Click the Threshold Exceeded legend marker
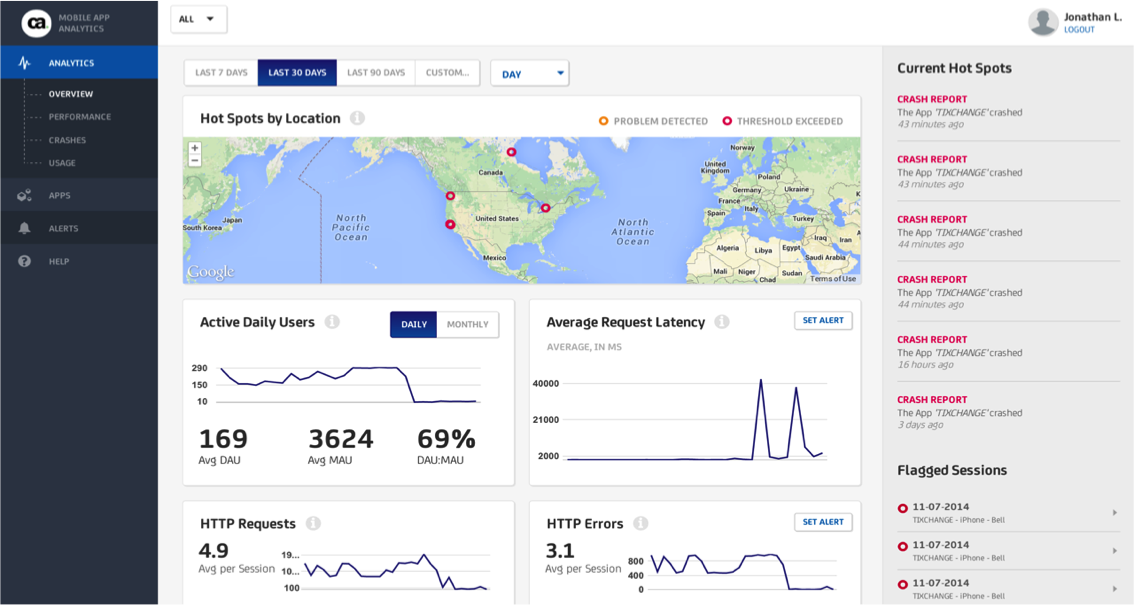The width and height of the screenshot is (1134, 605). pos(727,121)
